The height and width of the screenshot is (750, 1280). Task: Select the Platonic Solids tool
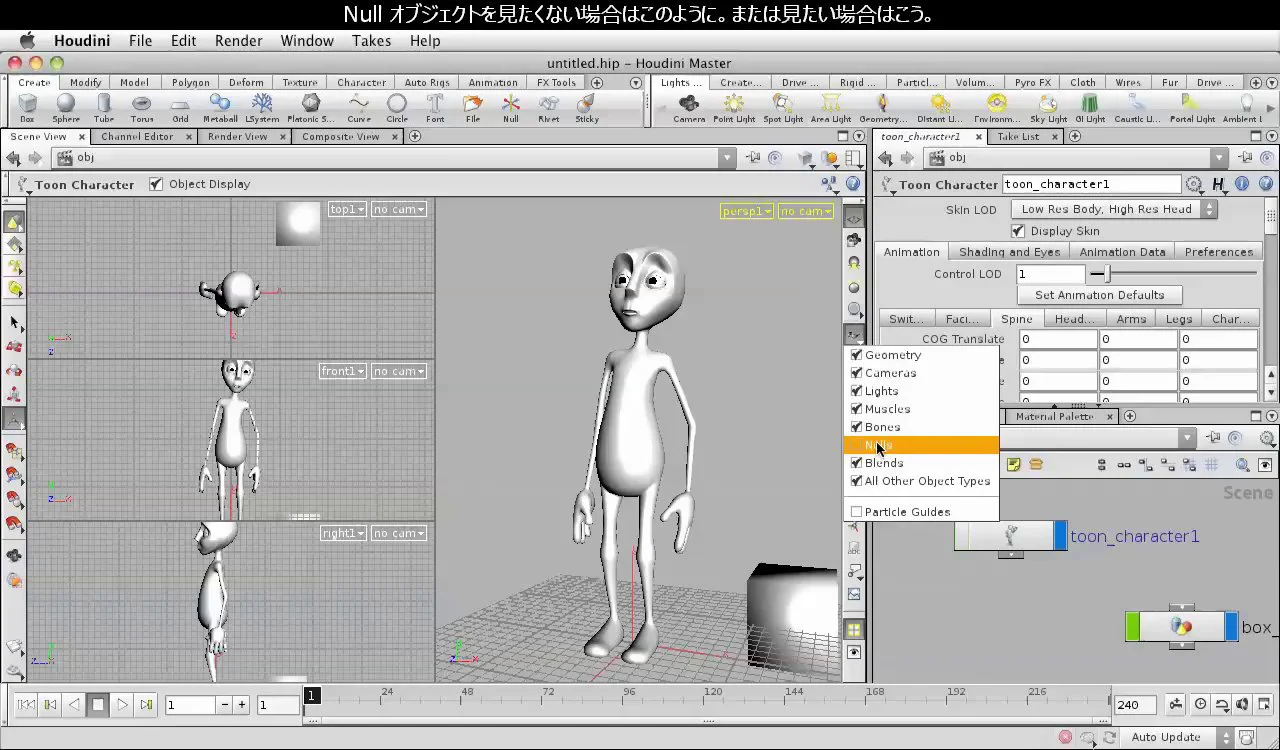pos(311,108)
